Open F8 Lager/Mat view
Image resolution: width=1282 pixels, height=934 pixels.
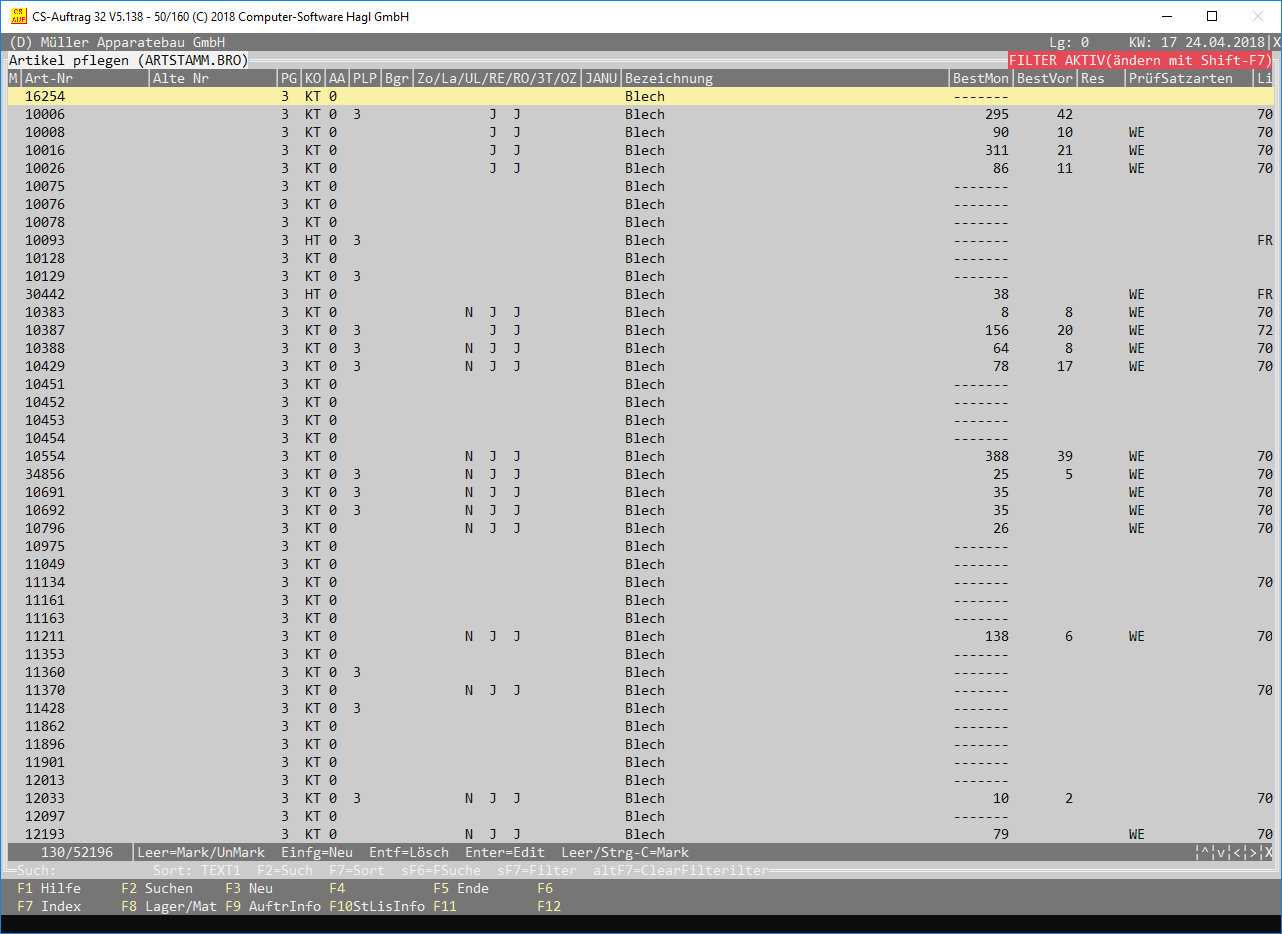coord(168,906)
